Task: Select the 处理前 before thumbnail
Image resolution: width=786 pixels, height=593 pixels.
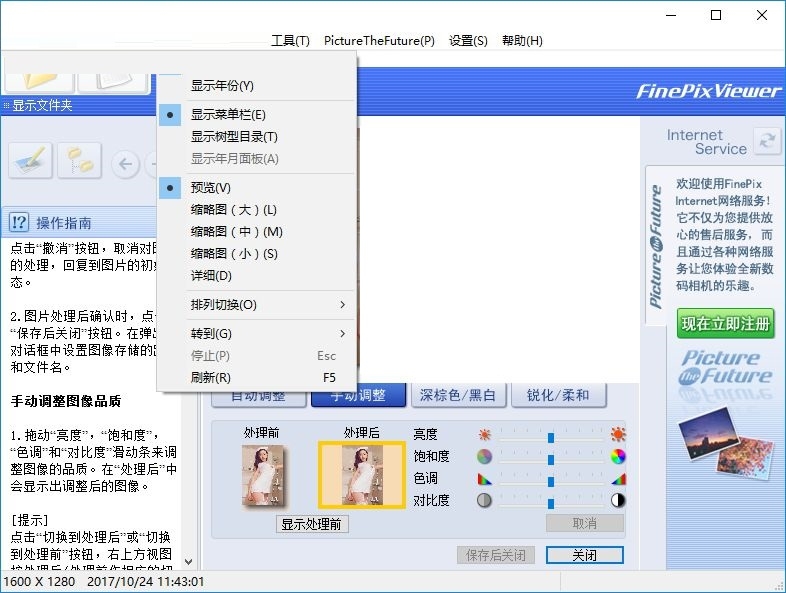Action: [264, 475]
